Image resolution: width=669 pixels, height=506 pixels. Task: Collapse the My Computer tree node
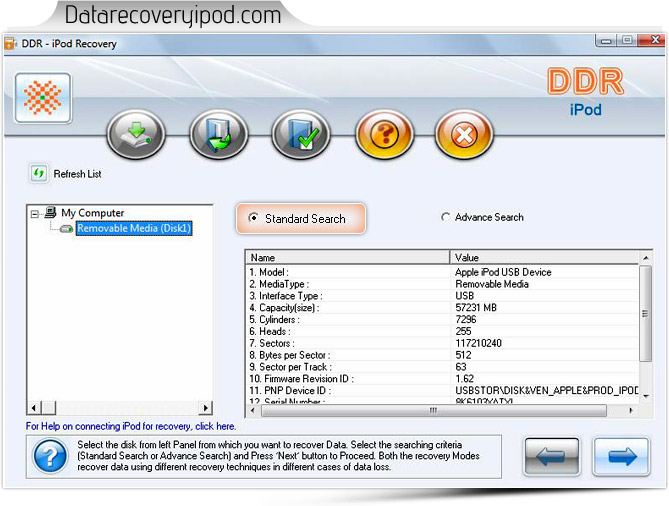click(35, 214)
